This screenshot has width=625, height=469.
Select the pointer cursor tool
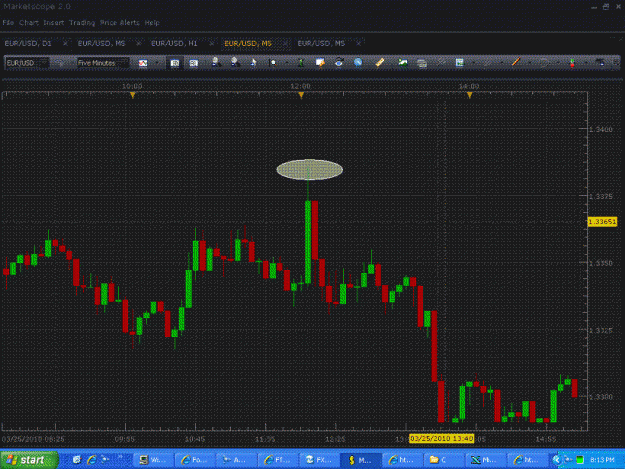(x=254, y=63)
